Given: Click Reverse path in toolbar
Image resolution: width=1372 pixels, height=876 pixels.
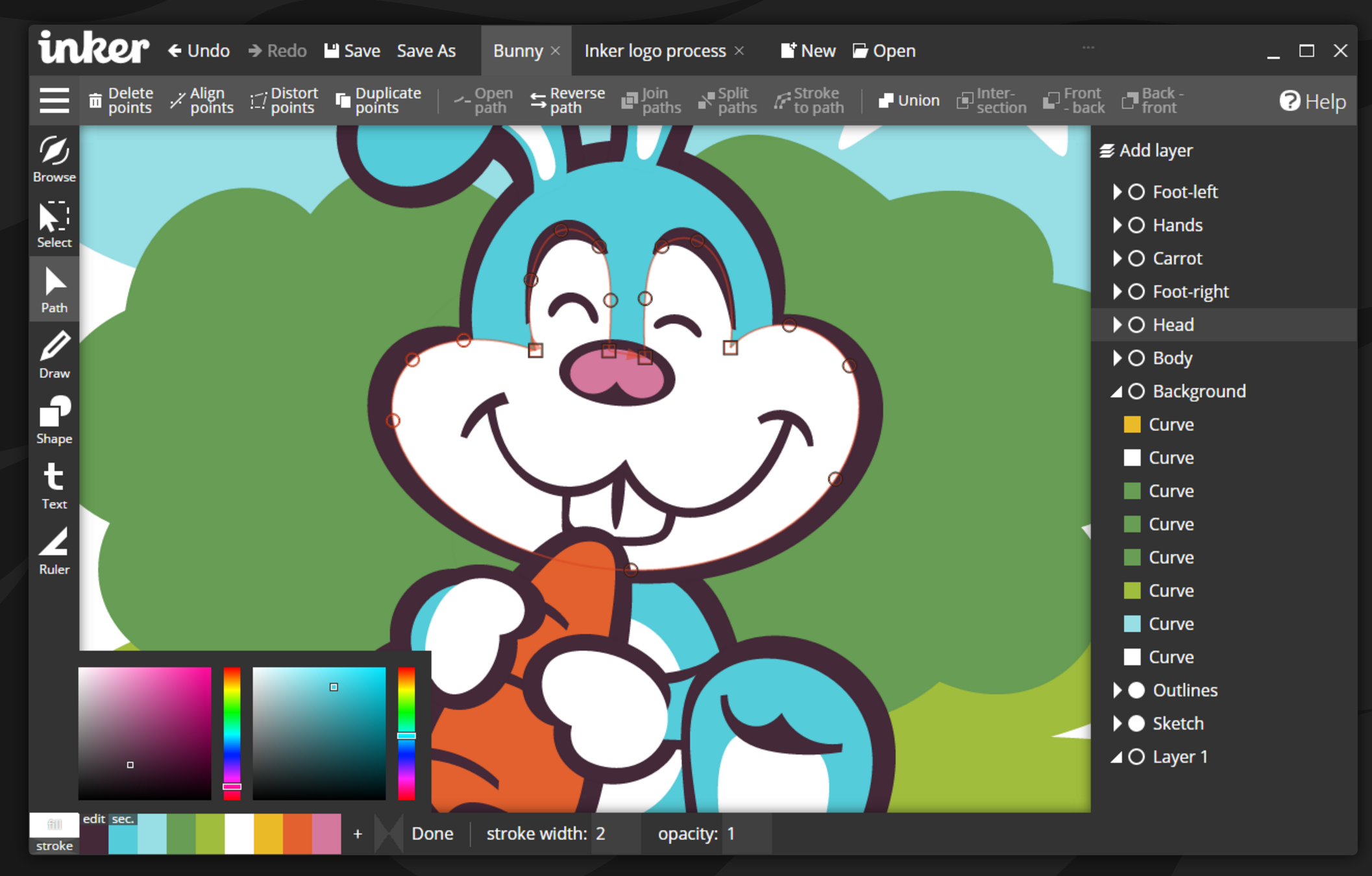Looking at the screenshot, I should [x=567, y=101].
